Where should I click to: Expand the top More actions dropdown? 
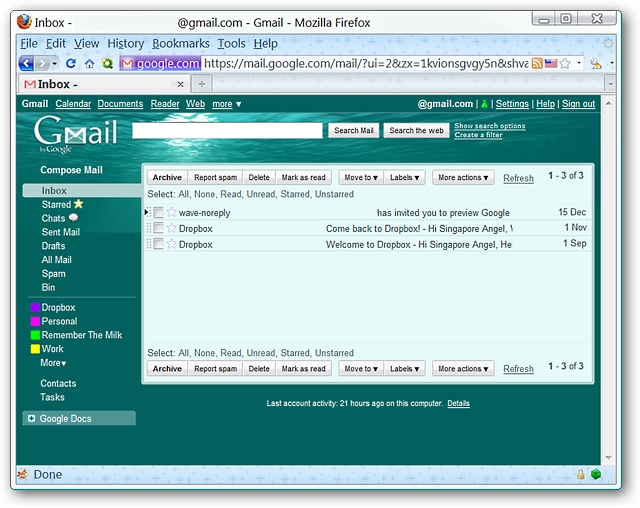tap(463, 178)
